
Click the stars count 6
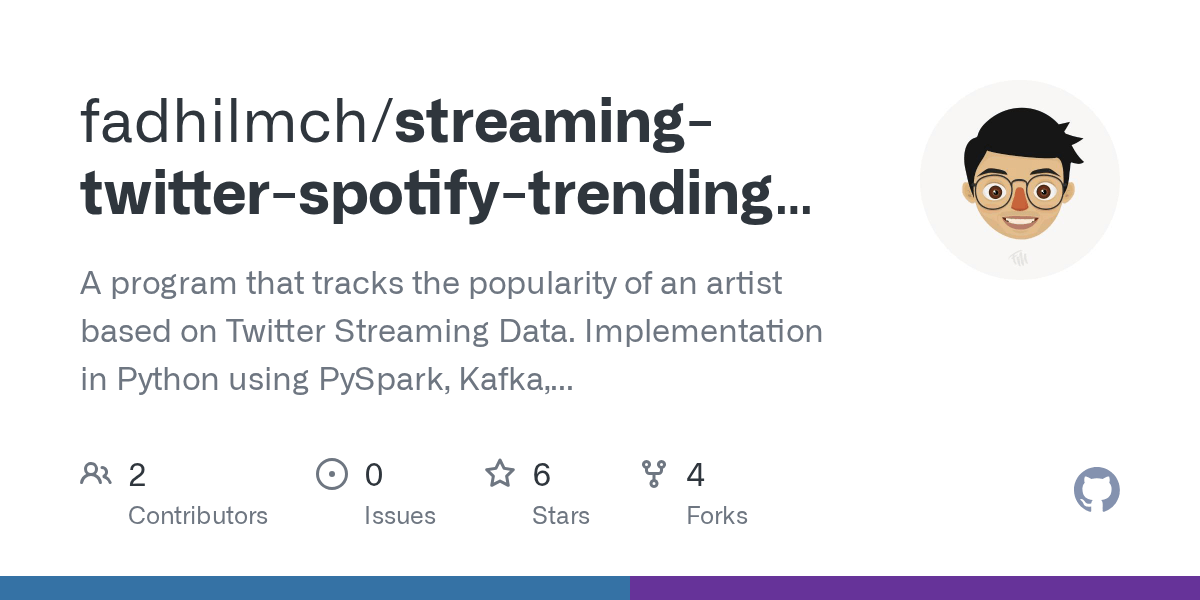click(542, 475)
